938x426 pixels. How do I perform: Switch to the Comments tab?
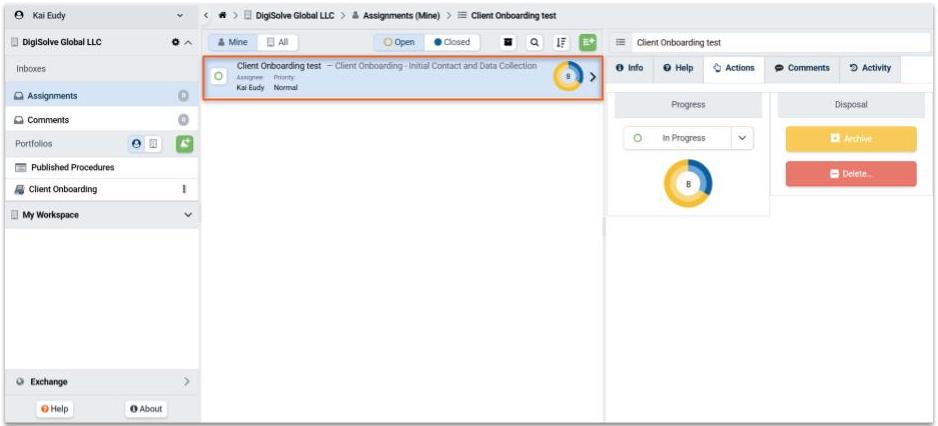click(x=802, y=68)
